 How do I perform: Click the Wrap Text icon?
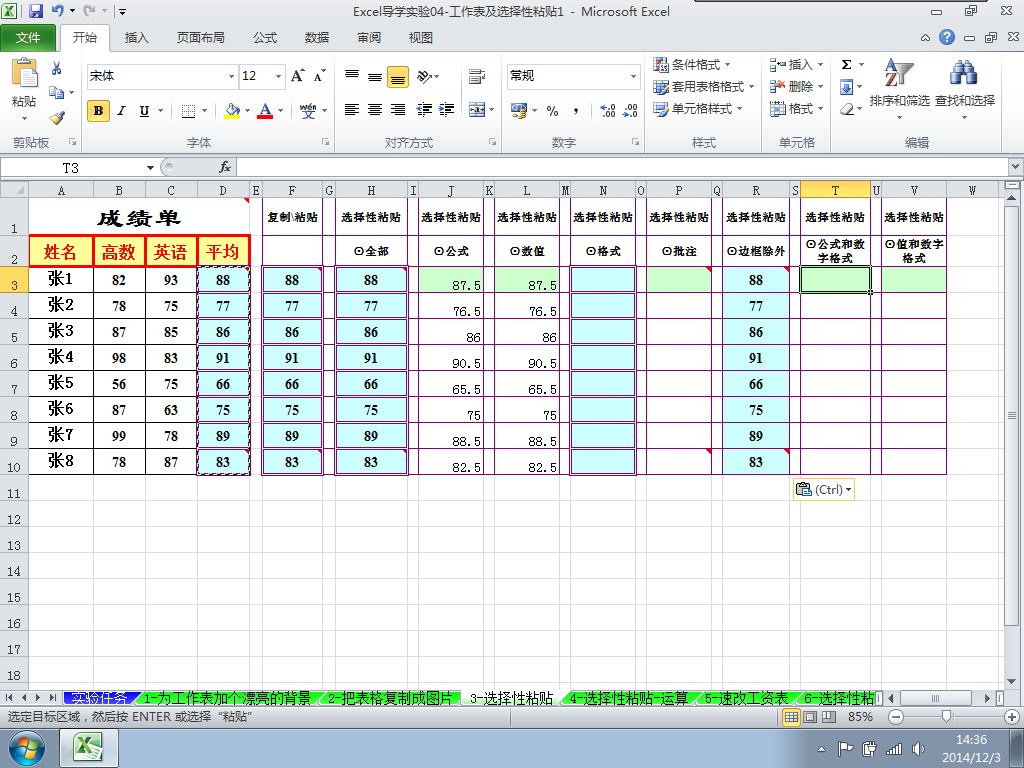pos(477,76)
